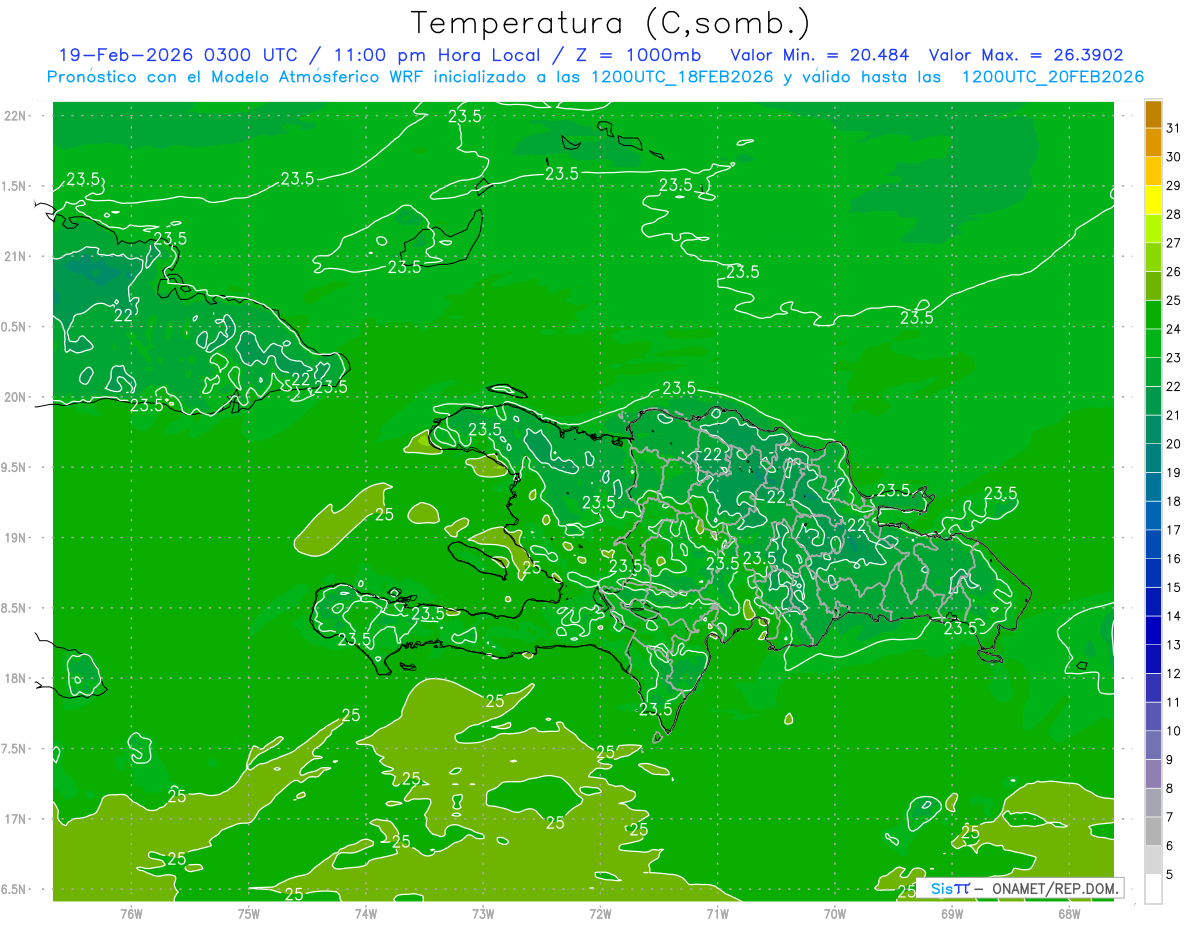
Task: Click the legend scale value '29'
Action: [1174, 186]
